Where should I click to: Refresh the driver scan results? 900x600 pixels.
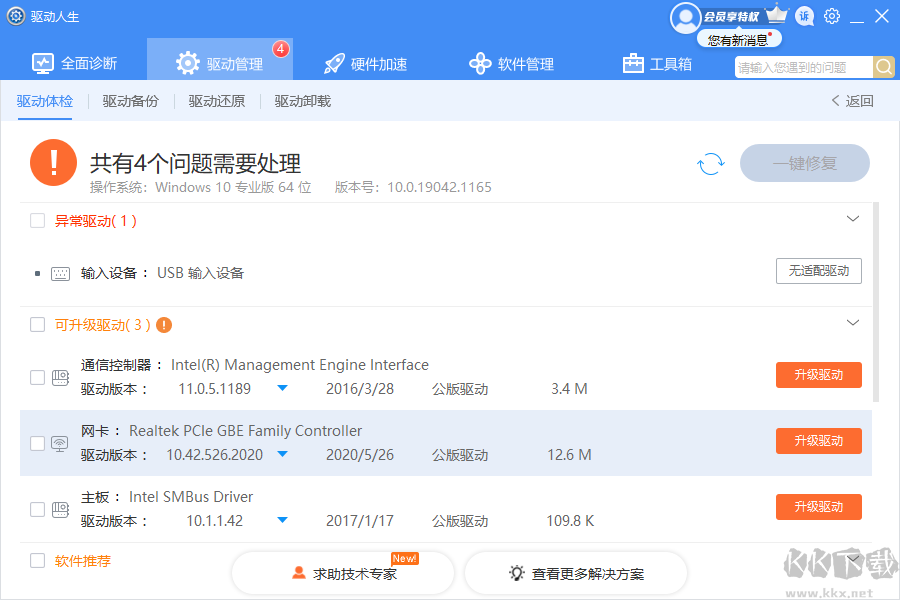pyautogui.click(x=711, y=164)
